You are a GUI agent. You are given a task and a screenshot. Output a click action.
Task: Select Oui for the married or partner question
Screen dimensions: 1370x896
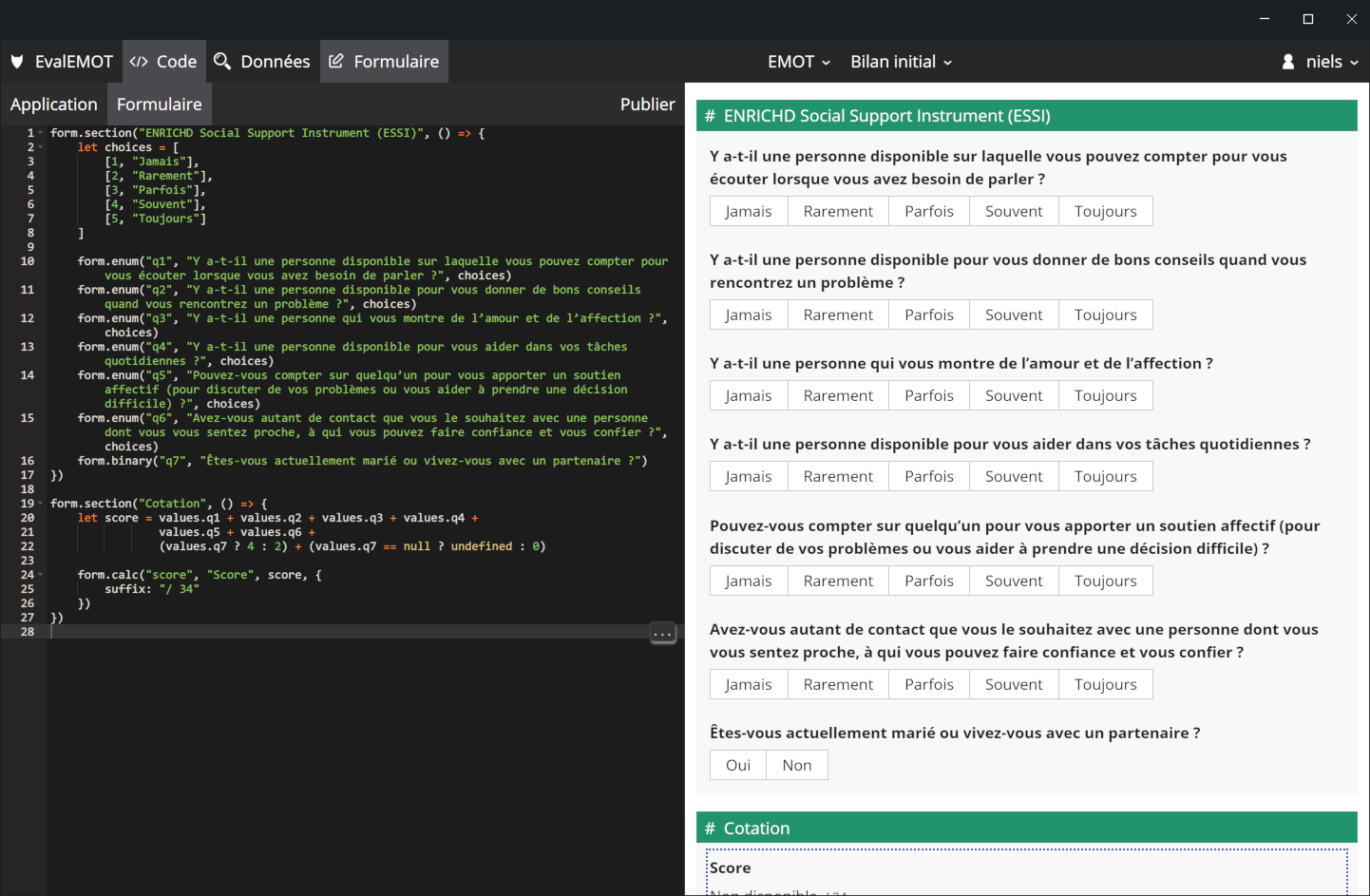(x=738, y=765)
